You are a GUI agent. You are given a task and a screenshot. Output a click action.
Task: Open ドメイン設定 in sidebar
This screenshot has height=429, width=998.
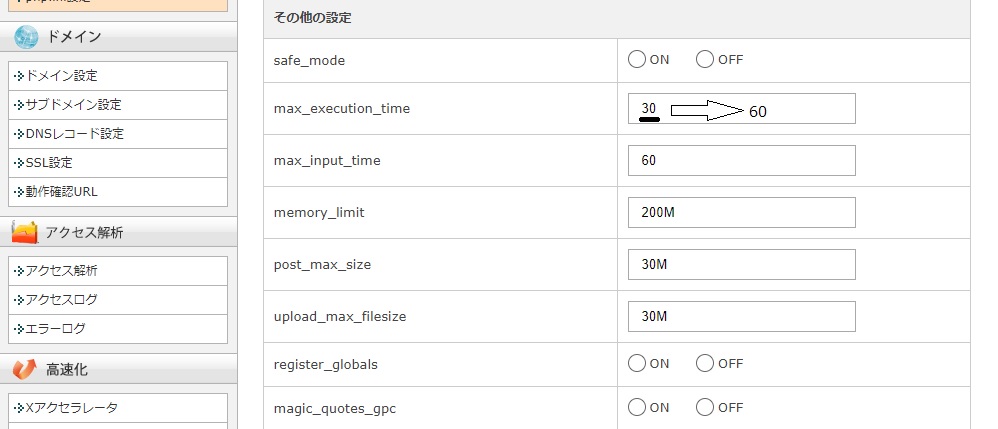click(62, 76)
